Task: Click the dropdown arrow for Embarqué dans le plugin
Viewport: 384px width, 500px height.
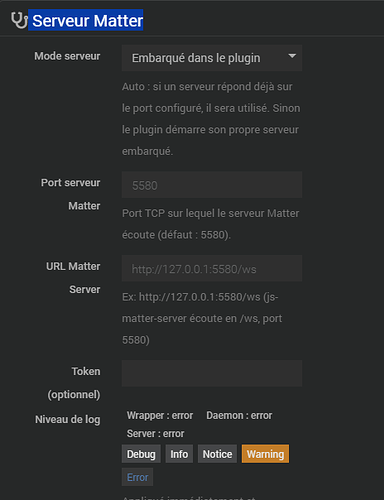Action: [x=292, y=56]
